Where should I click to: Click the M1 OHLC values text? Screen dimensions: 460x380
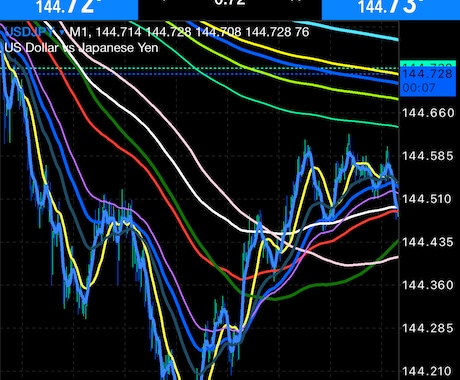pos(189,32)
